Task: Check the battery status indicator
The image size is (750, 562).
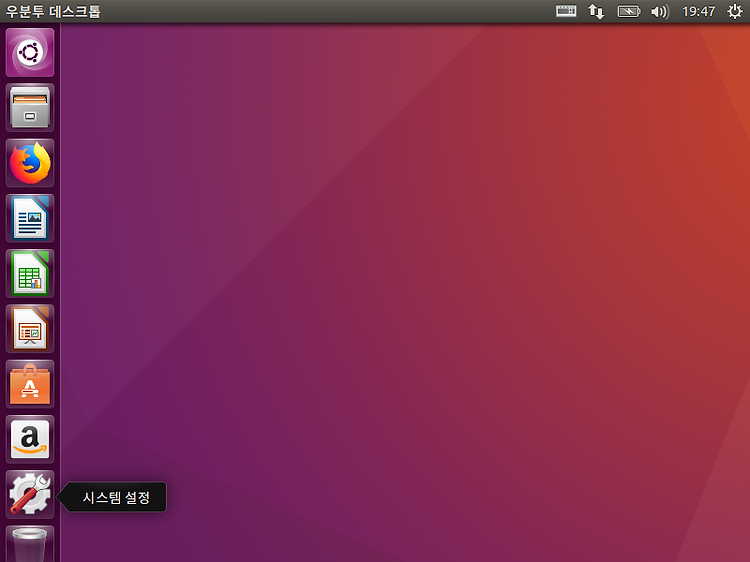Action: click(629, 11)
